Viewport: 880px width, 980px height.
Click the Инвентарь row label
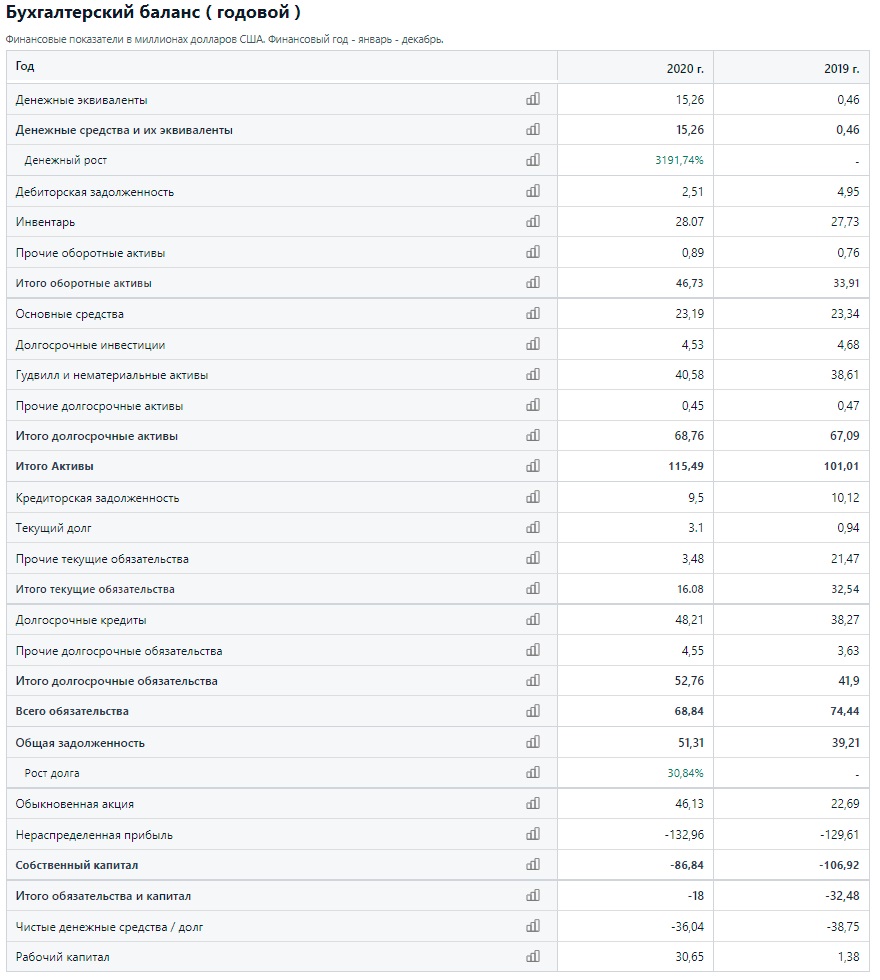pos(45,222)
